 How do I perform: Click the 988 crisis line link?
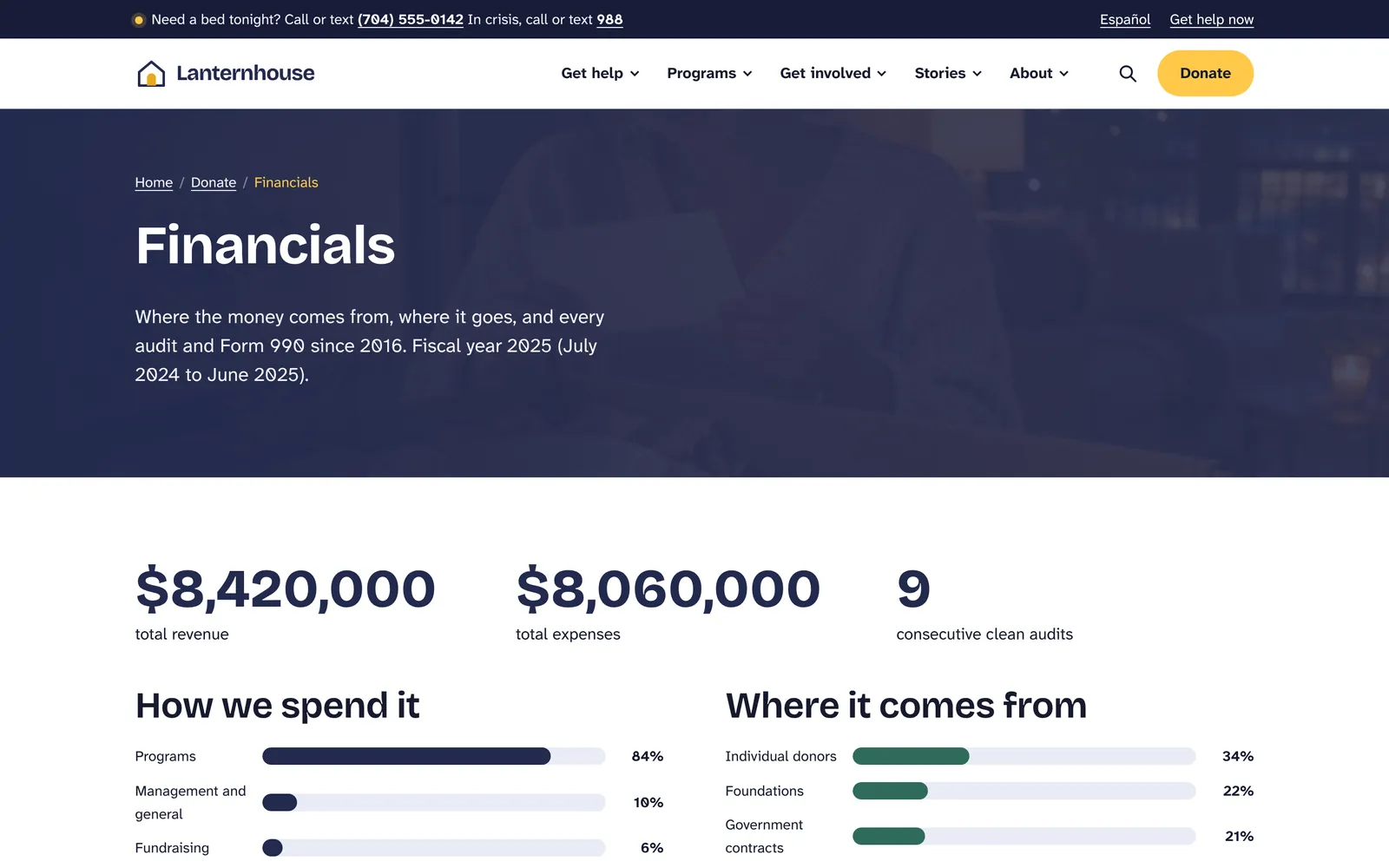click(609, 19)
